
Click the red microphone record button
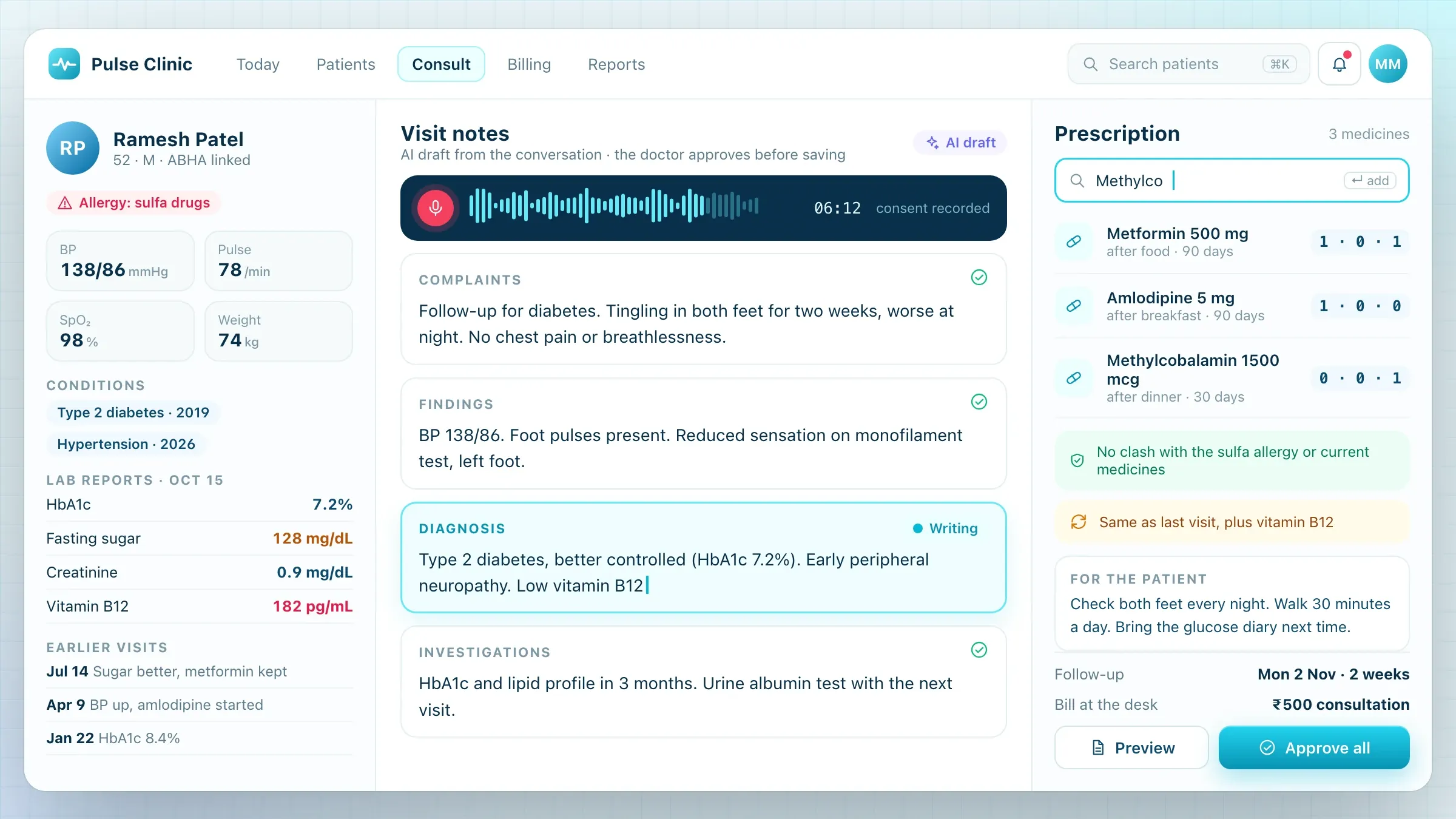point(435,208)
